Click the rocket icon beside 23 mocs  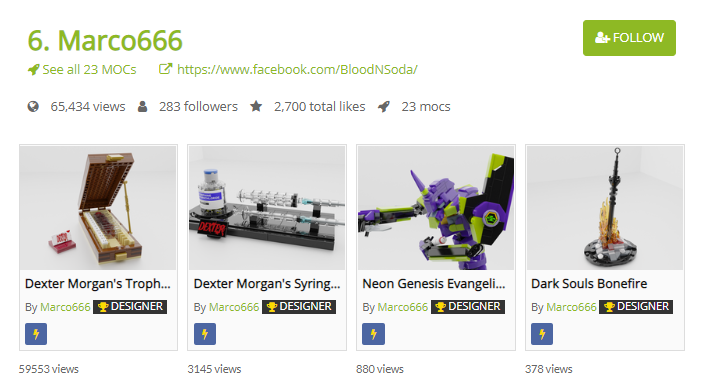pos(384,107)
